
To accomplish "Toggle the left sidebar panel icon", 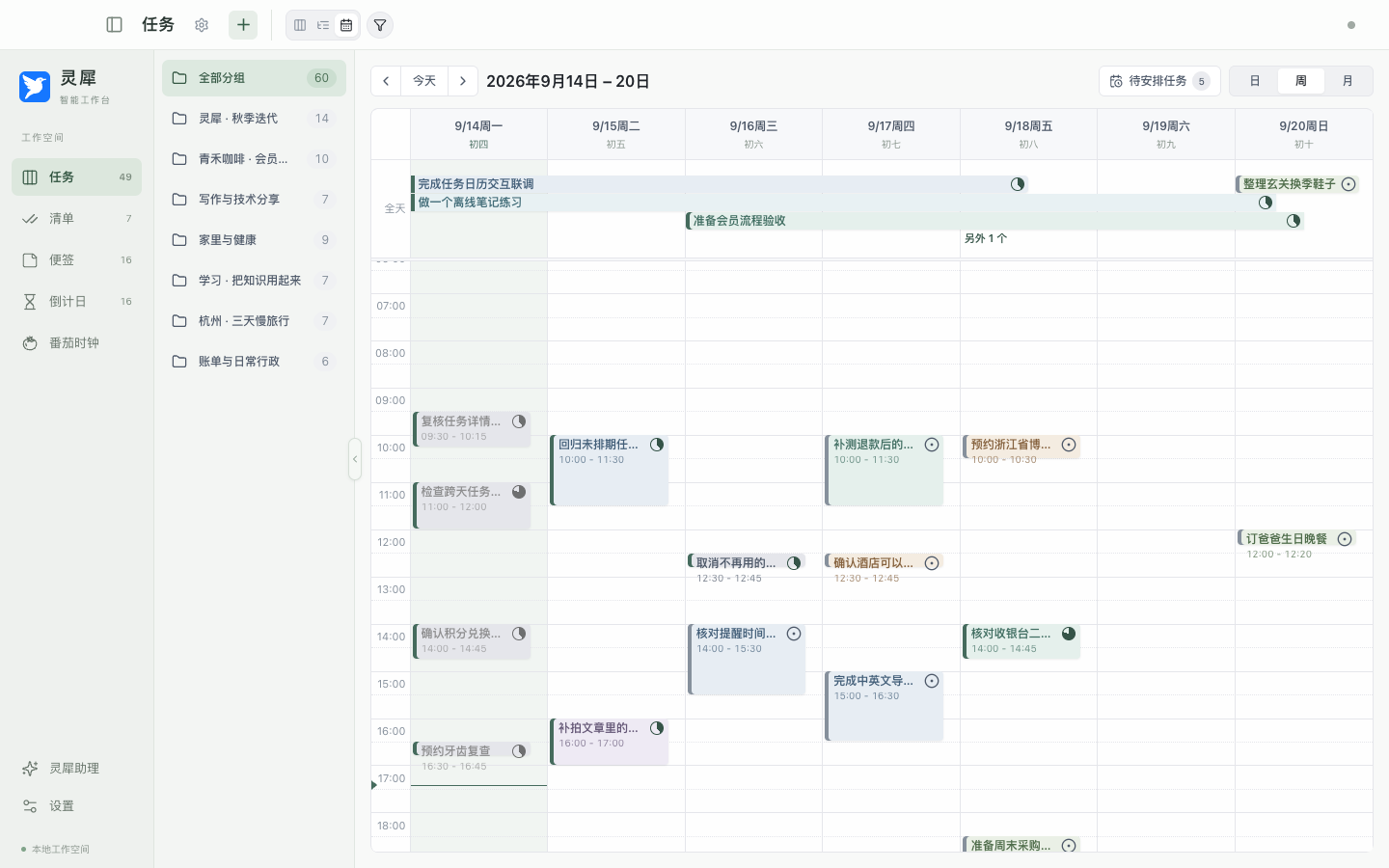I will (x=114, y=25).
